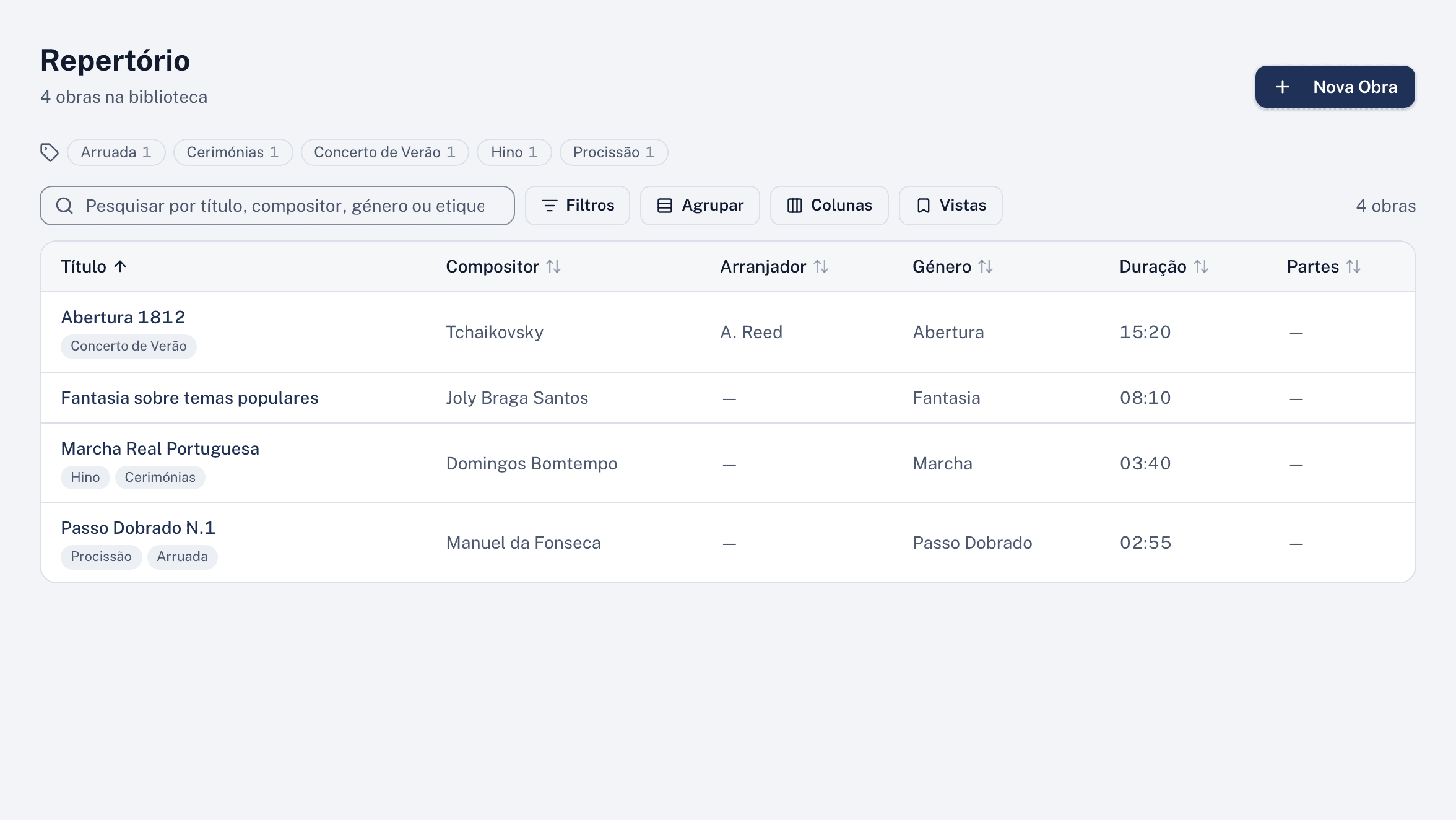1456x820 pixels.
Task: Click the Cerimónias tag under Marcha Real Portuguesa
Action: pos(160,478)
